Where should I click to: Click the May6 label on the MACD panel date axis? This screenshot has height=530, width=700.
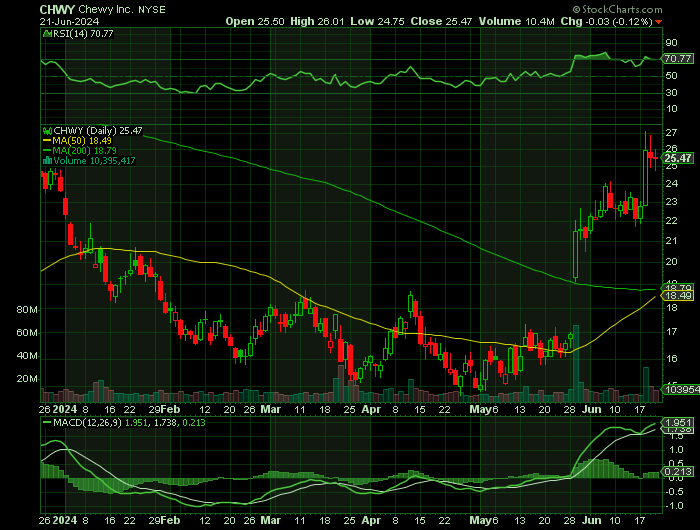(483, 520)
